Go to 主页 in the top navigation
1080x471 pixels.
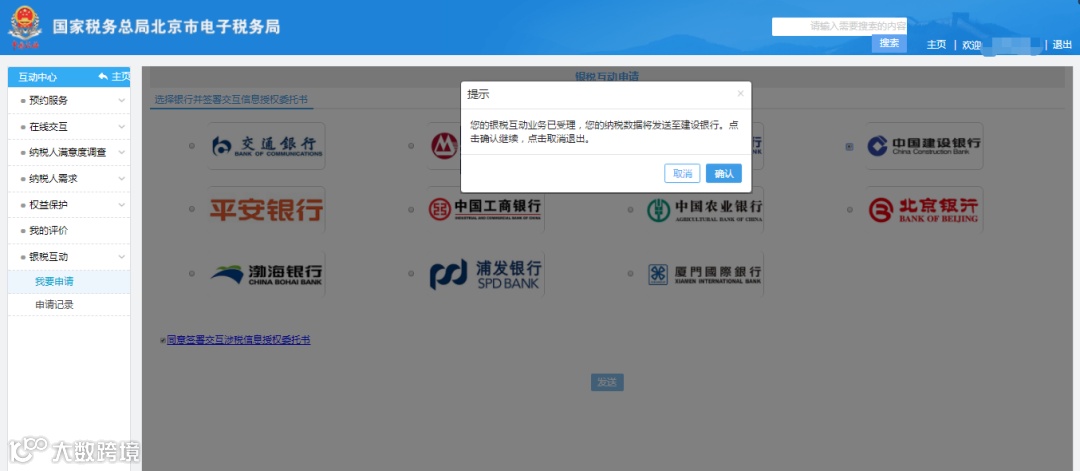click(936, 45)
